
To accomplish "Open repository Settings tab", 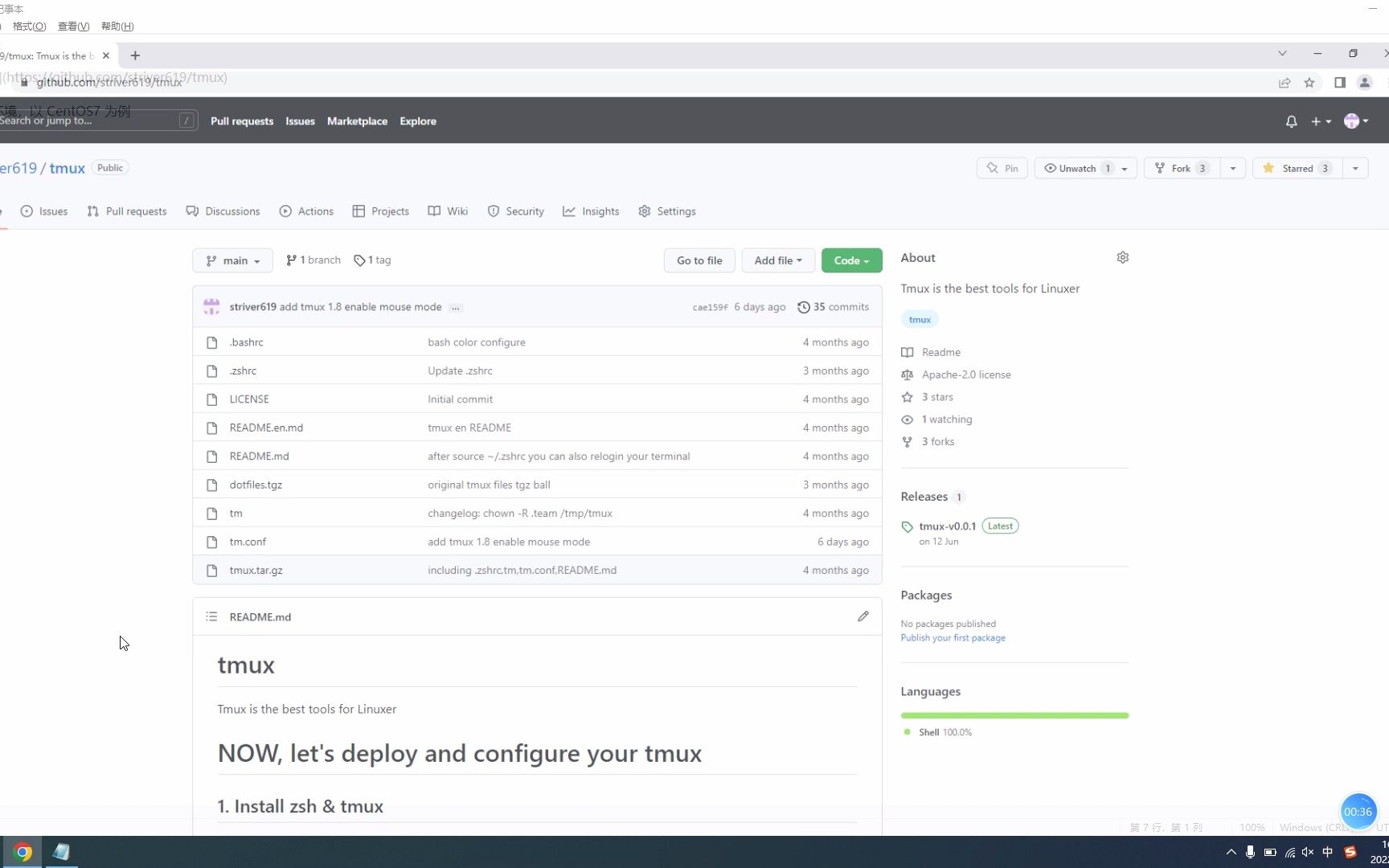I will [667, 211].
